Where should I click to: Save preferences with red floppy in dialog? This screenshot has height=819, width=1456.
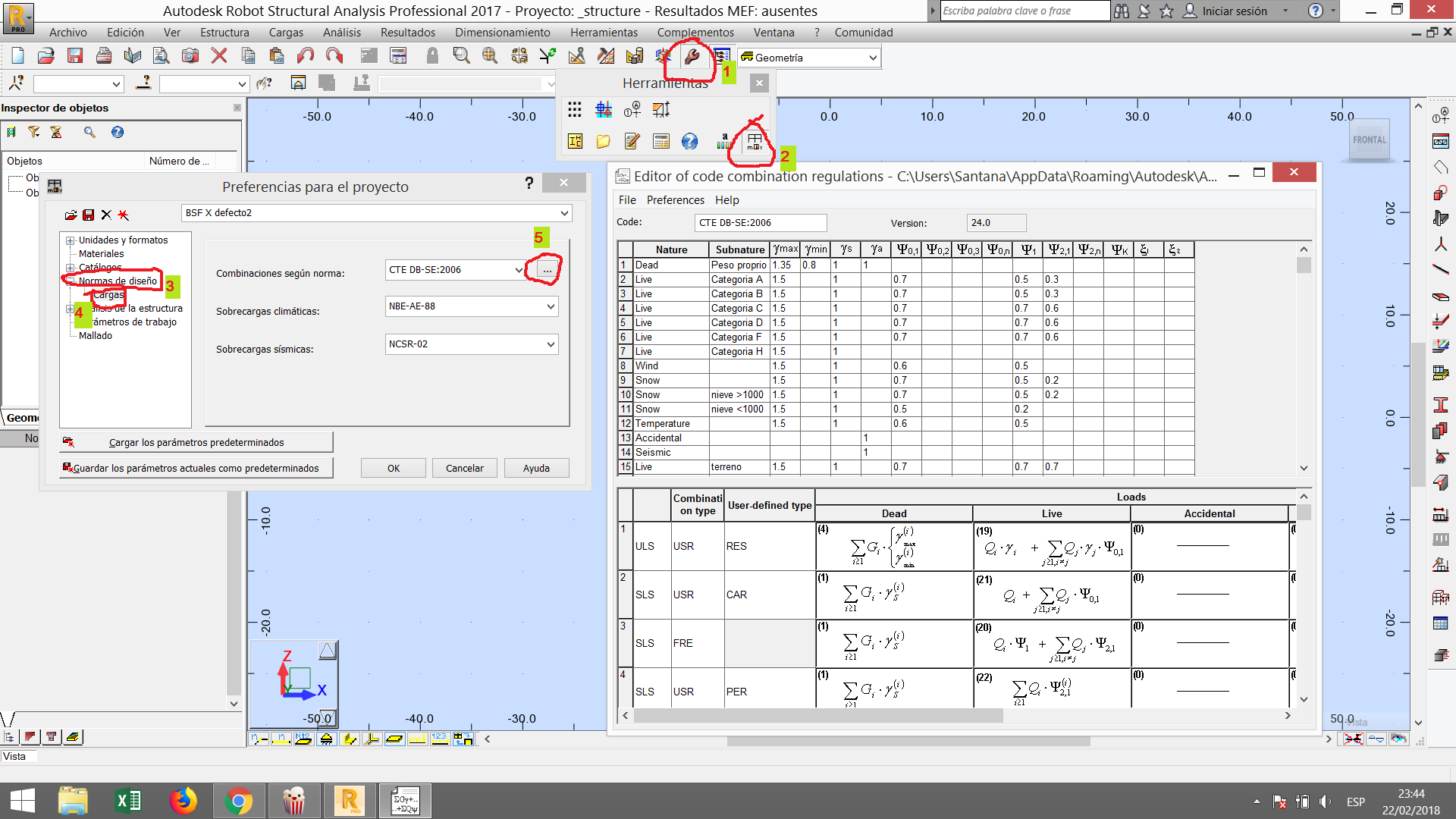tap(88, 215)
